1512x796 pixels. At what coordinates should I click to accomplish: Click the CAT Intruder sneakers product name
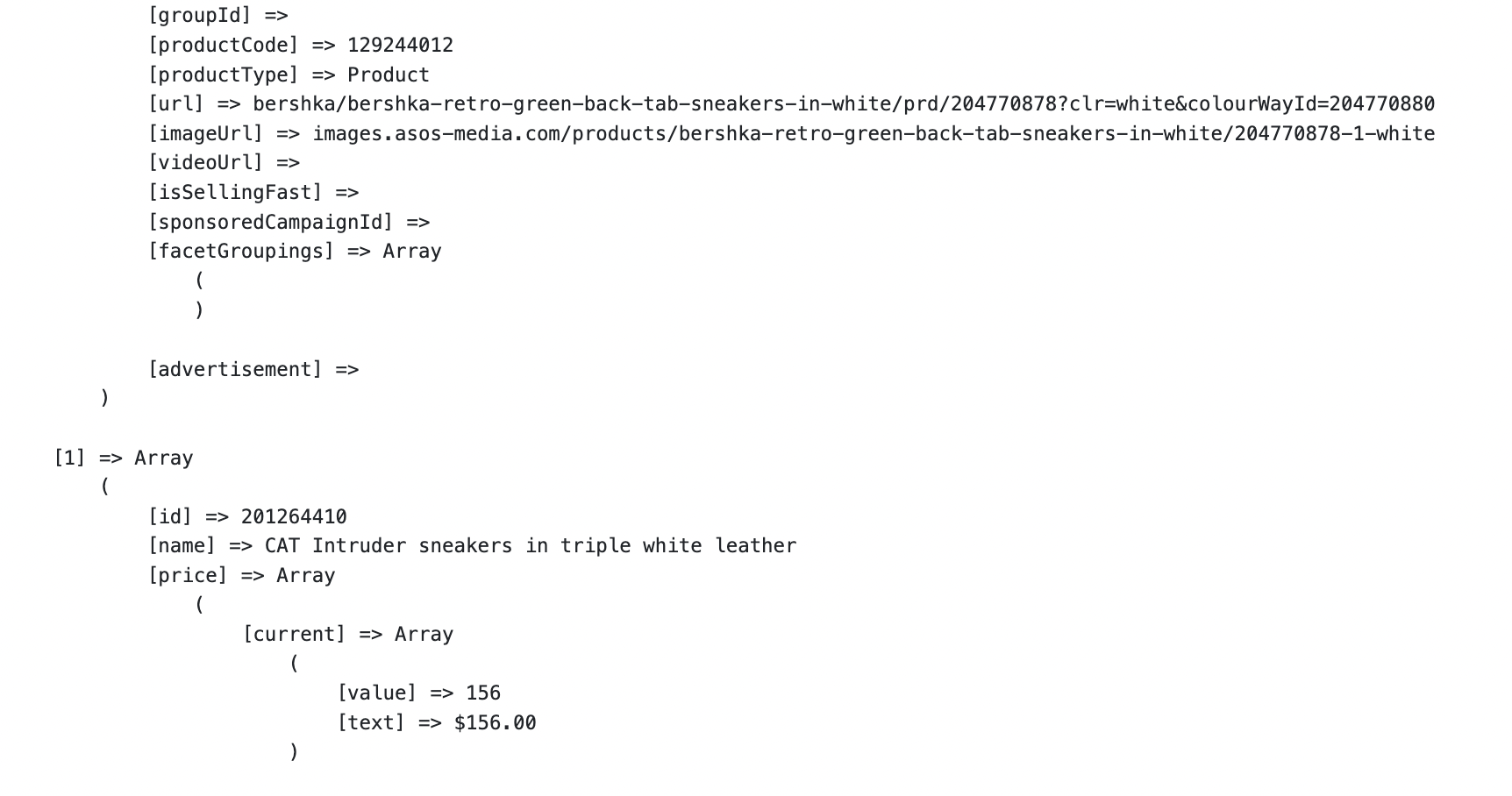click(x=531, y=546)
